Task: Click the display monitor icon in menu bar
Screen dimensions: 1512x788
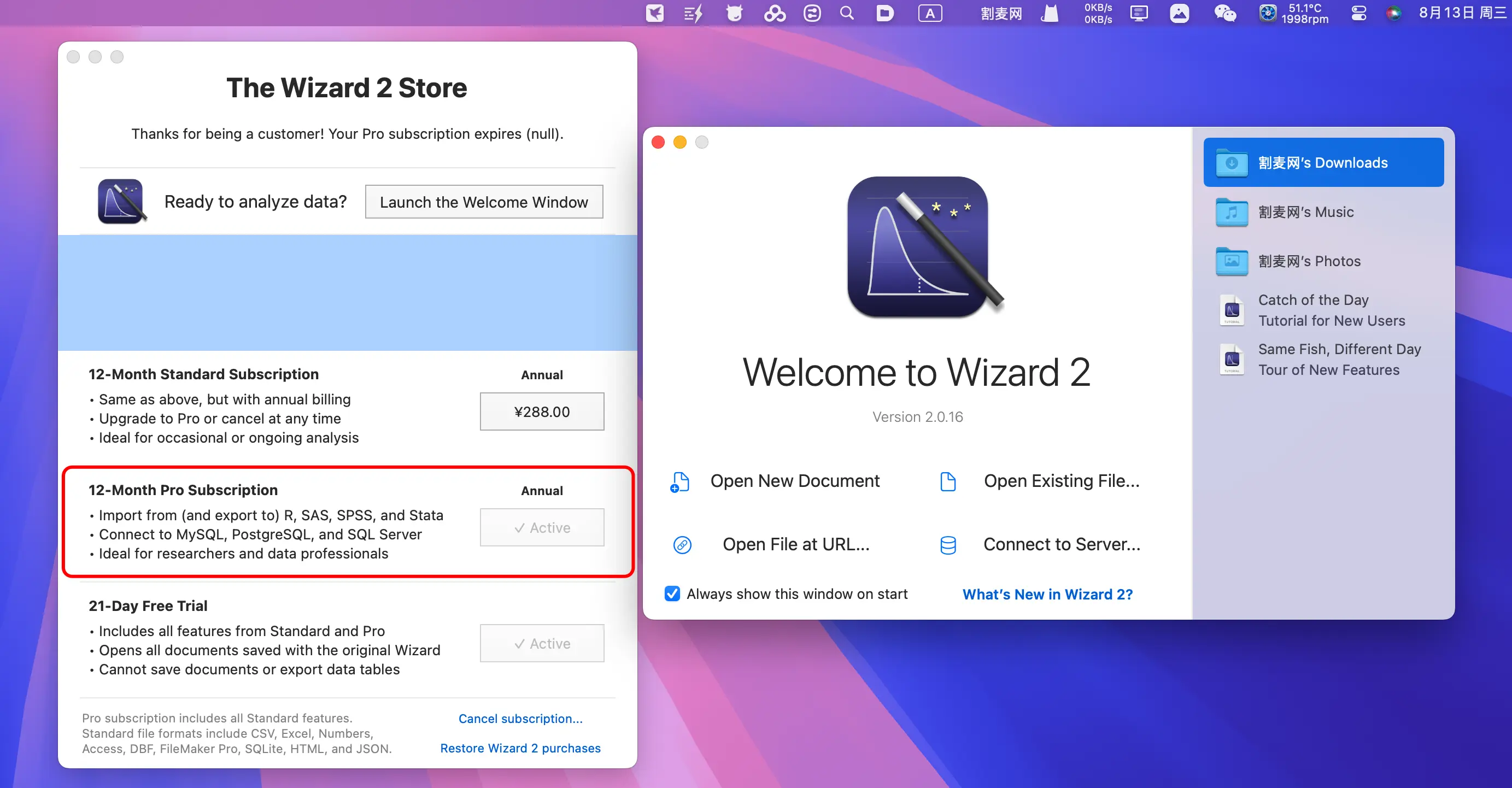Action: (1139, 13)
